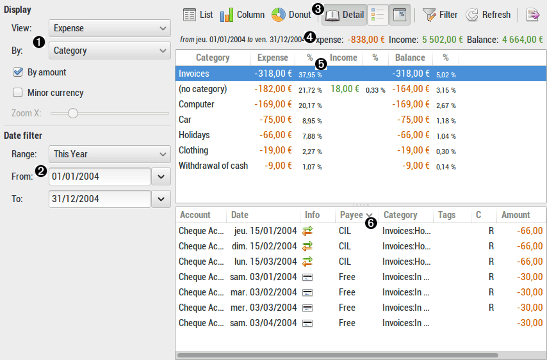Click card payment icon on 03/02/2004 row

point(307,293)
